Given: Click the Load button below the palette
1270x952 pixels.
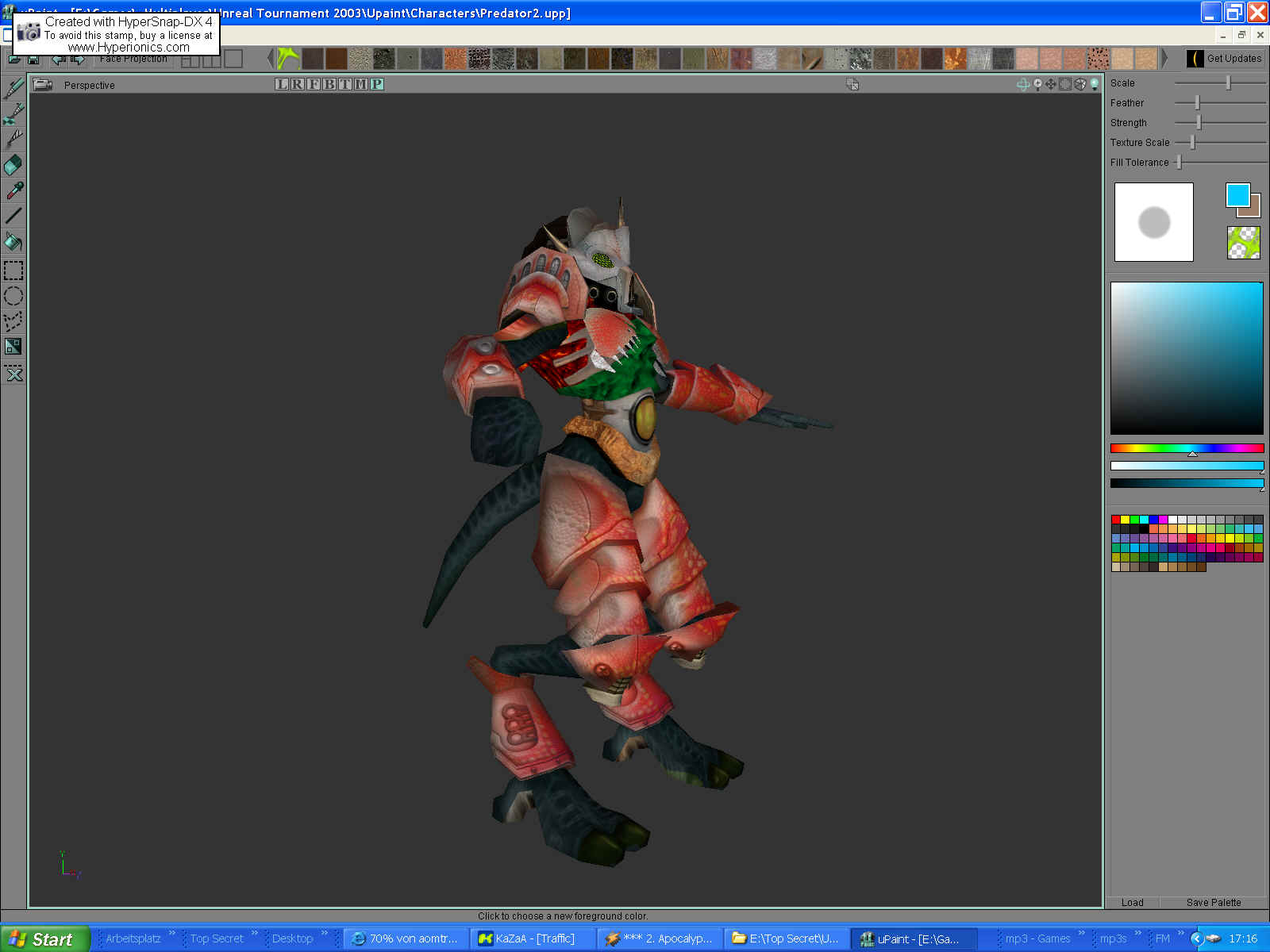Looking at the screenshot, I should [1132, 902].
